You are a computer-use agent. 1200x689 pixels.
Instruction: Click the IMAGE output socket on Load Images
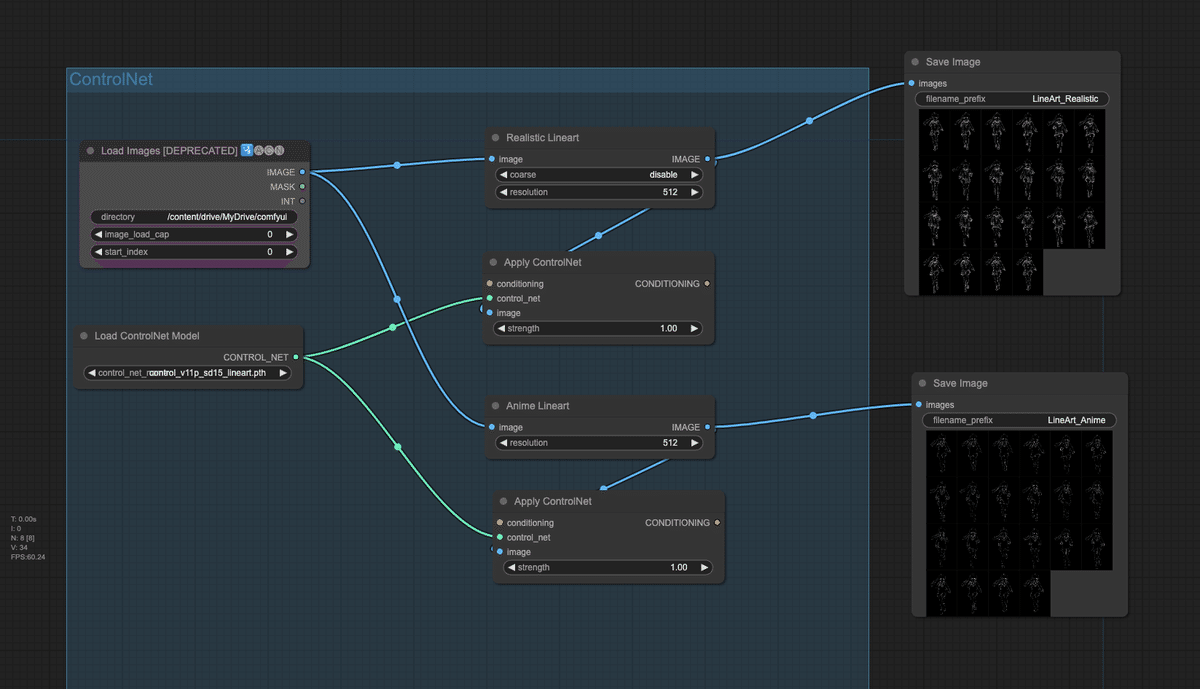coord(302,172)
